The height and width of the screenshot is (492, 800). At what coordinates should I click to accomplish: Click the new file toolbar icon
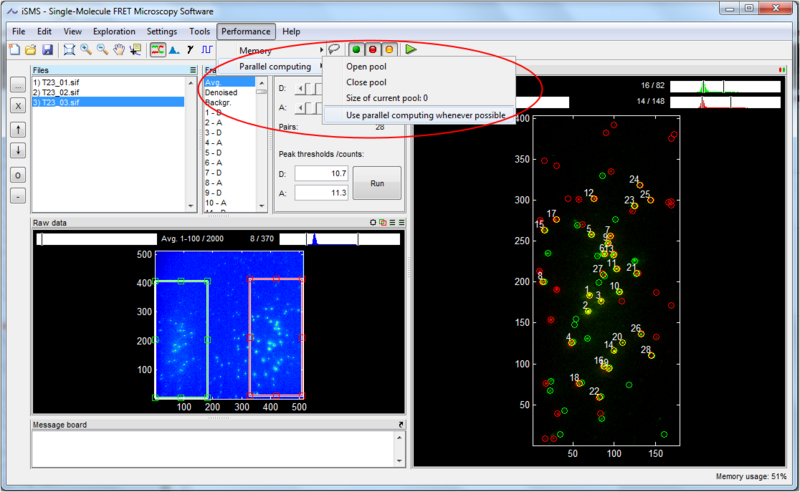(x=15, y=49)
